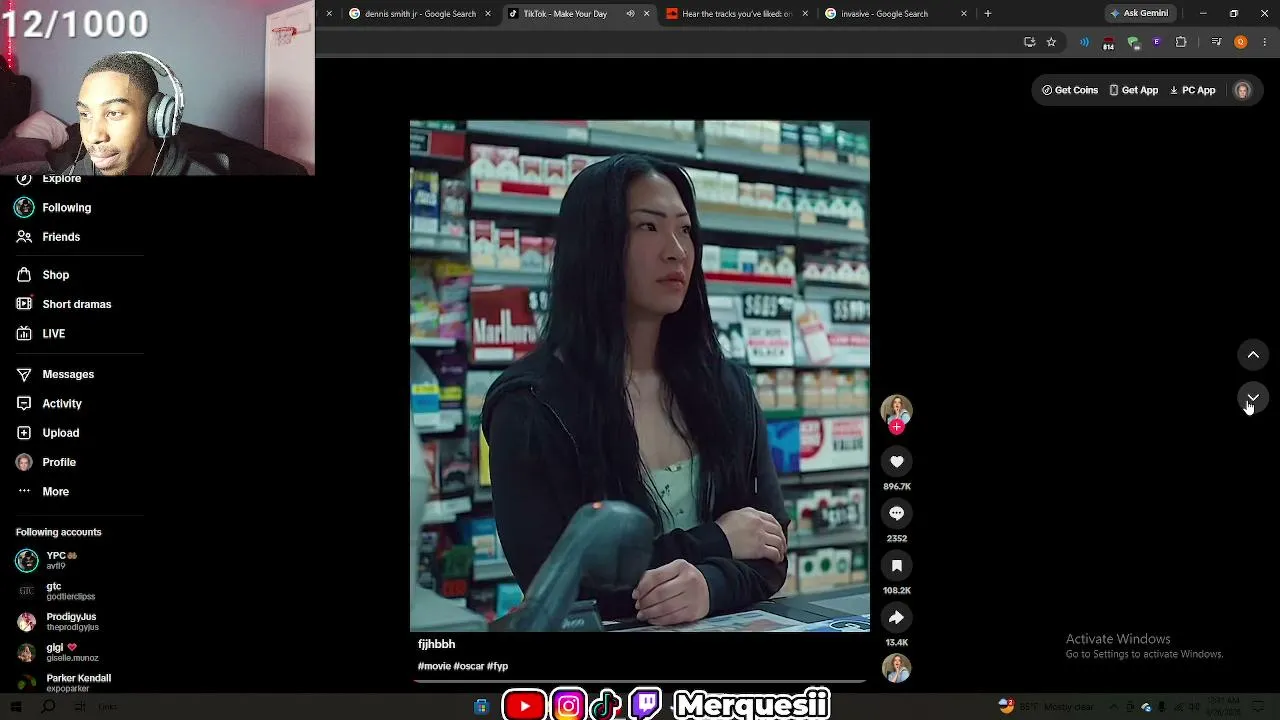This screenshot has width=1280, height=720.
Task: Mute the TikTok tab speaker icon
Action: coord(630,14)
